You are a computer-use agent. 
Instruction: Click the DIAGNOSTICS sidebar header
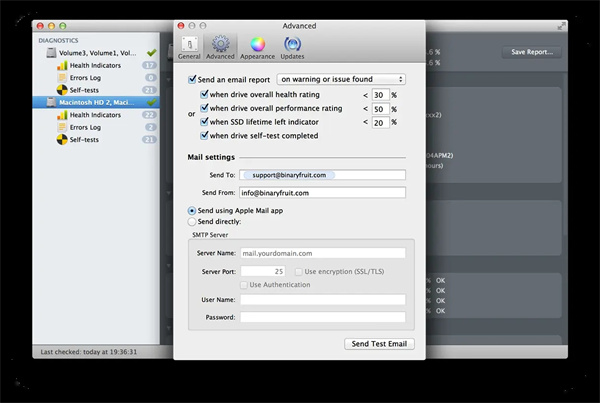click(x=58, y=40)
